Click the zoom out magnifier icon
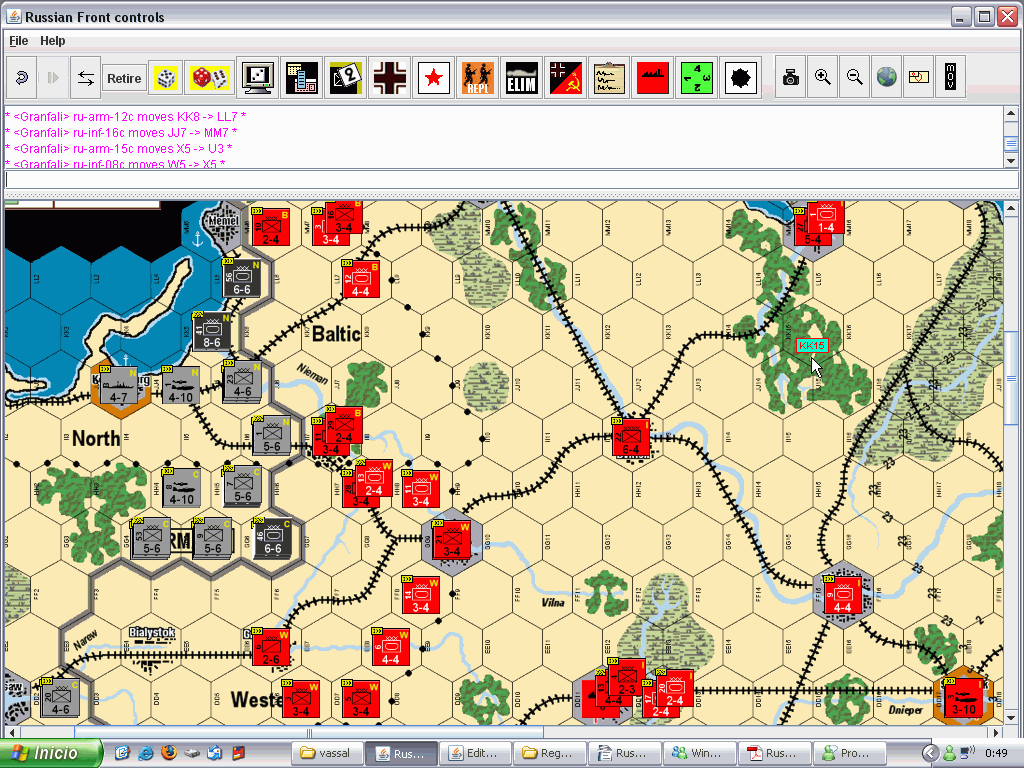The height and width of the screenshot is (768, 1024). tap(855, 78)
